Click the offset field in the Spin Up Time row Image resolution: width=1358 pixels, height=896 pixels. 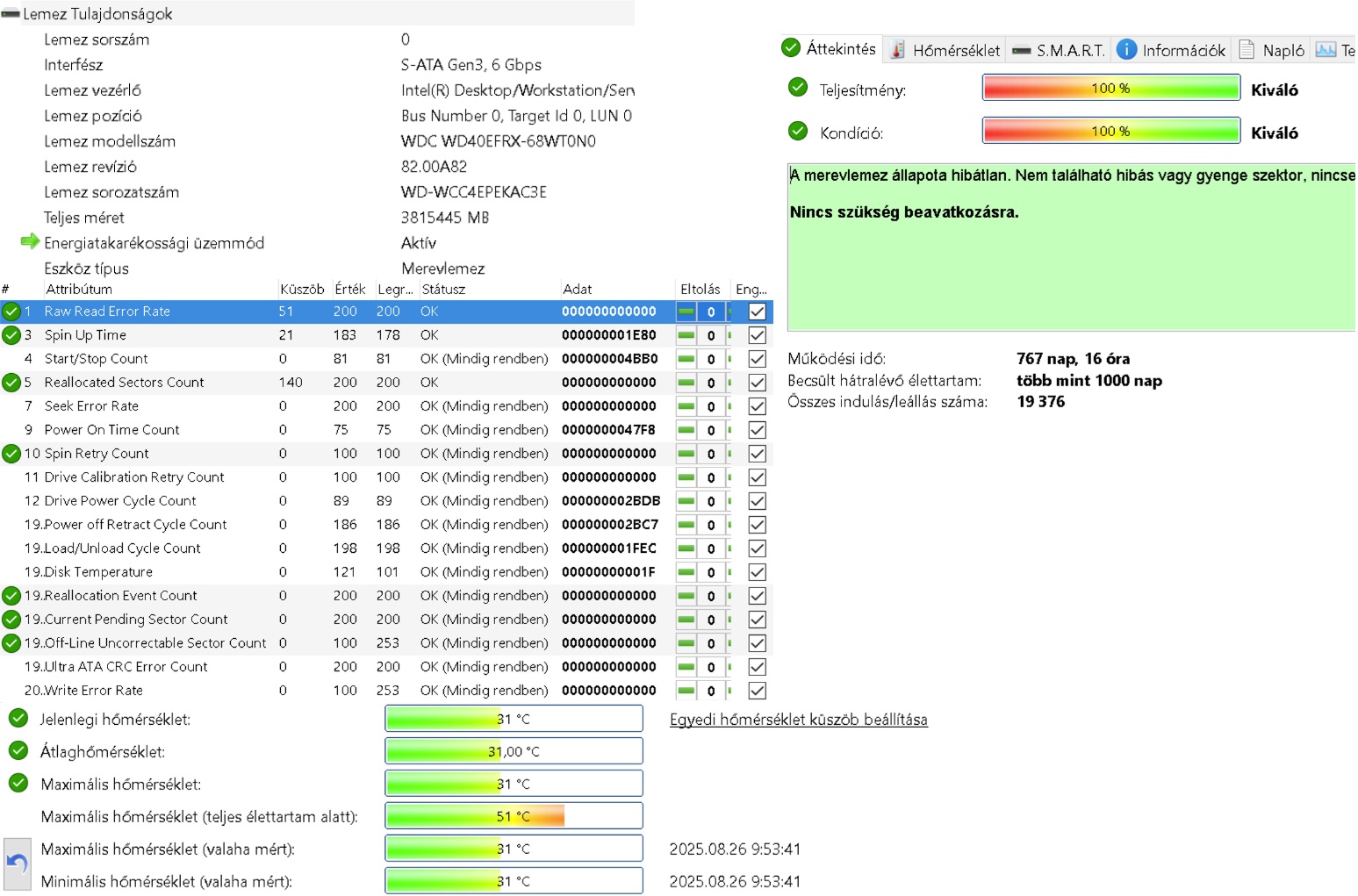point(711,335)
